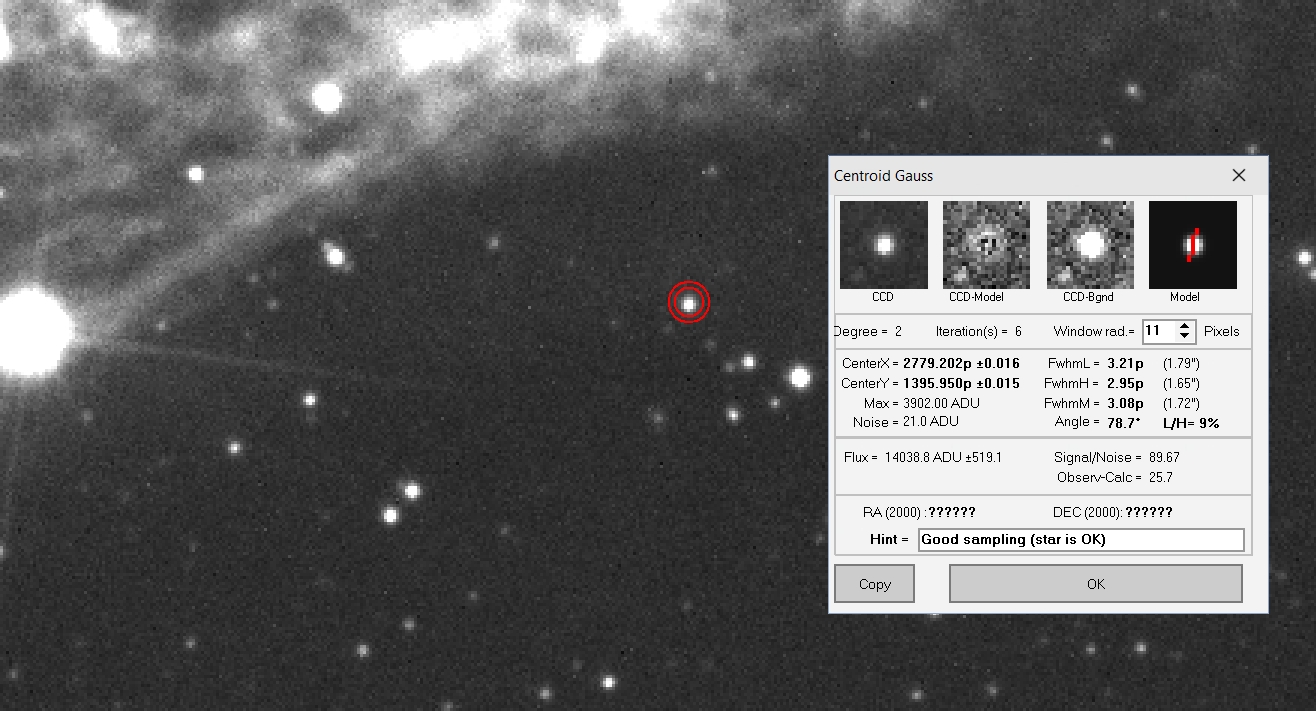Select the CCD-Model residual thumbnail

(986, 245)
